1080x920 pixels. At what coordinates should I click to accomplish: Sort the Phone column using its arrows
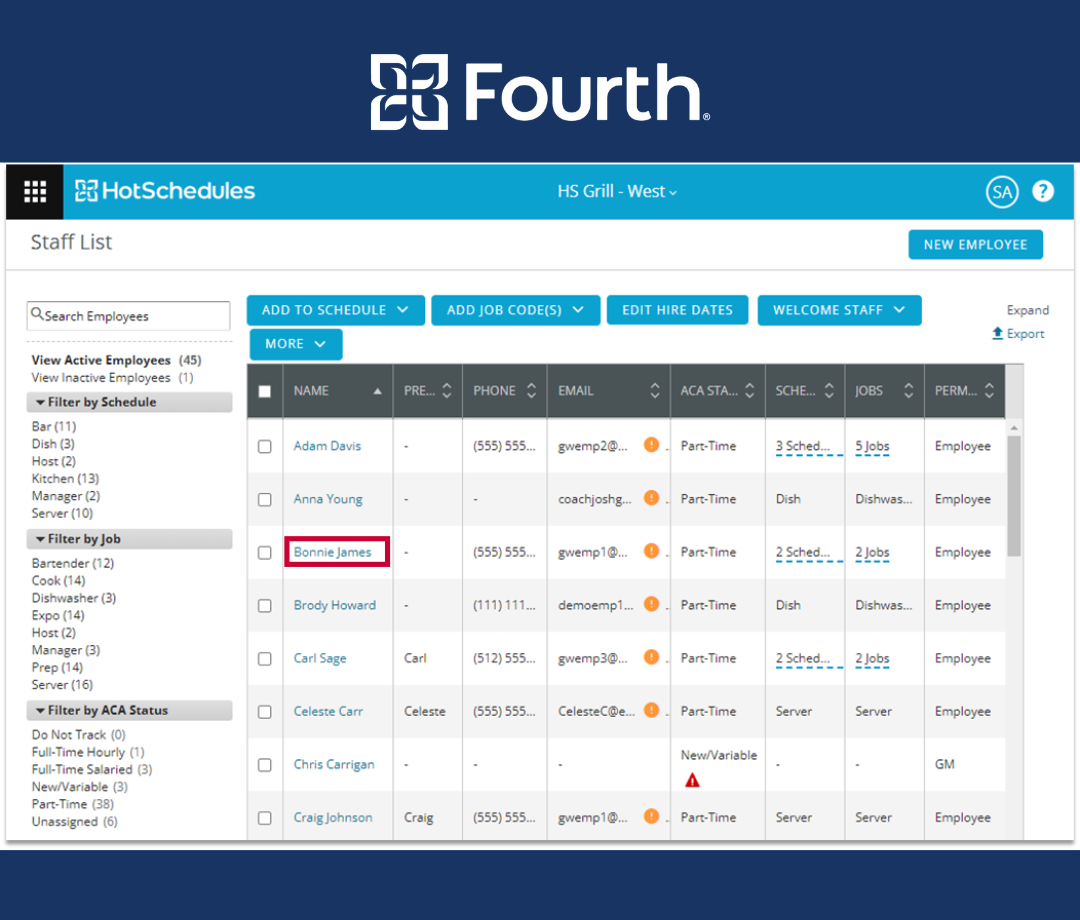(x=531, y=390)
